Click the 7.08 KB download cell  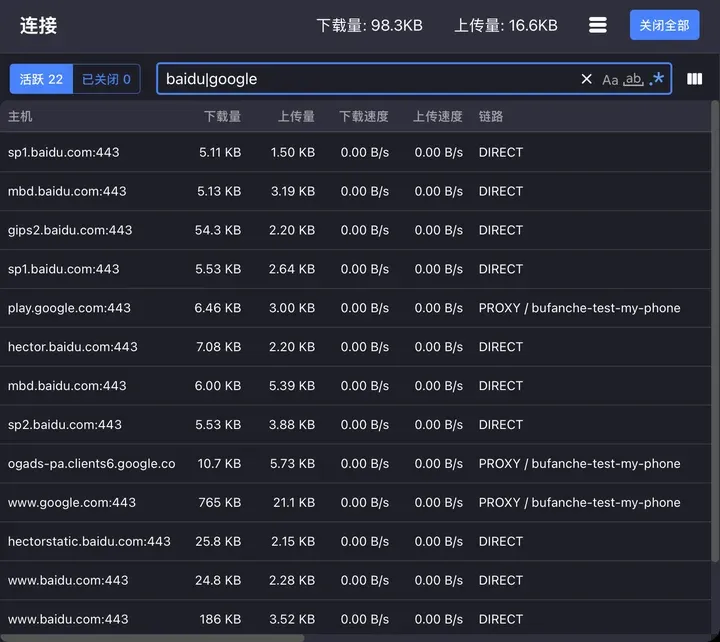[219, 347]
